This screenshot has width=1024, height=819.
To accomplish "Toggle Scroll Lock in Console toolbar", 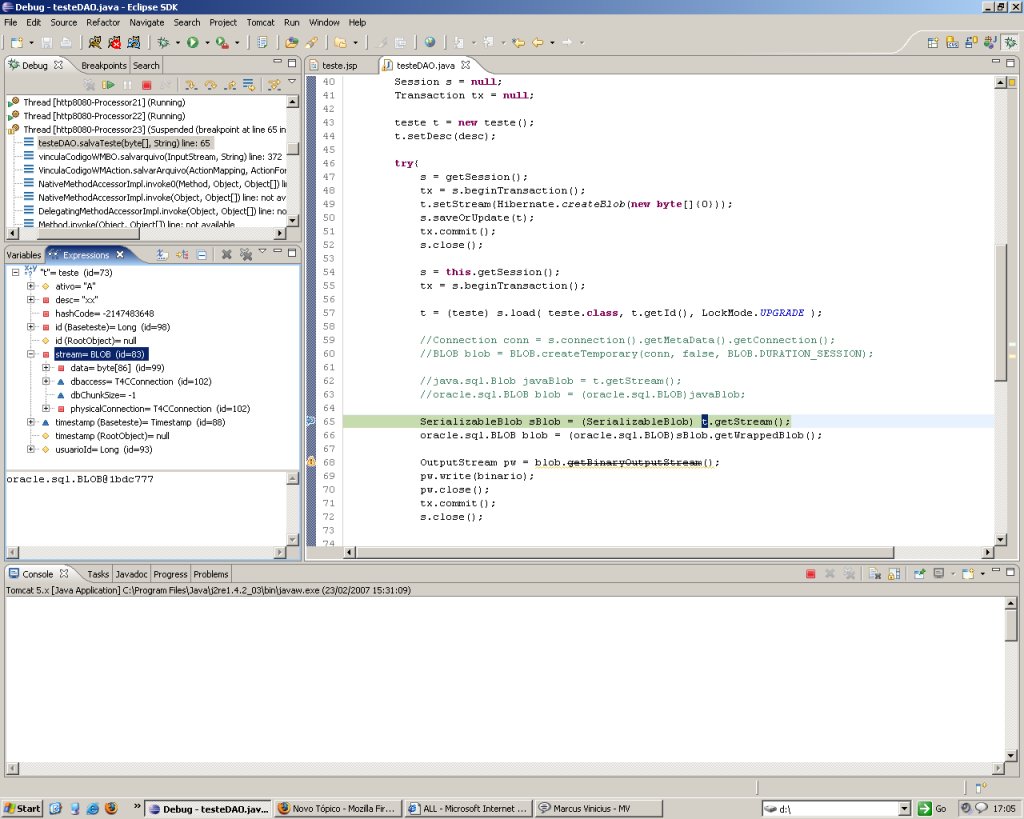I will 894,574.
